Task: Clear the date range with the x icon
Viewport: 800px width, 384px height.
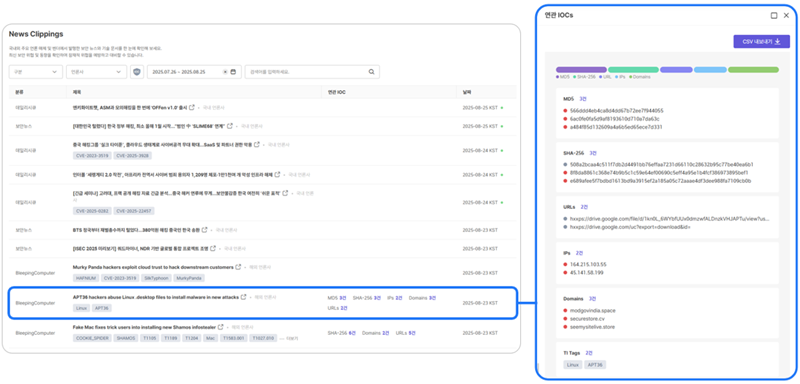Action: tap(225, 72)
